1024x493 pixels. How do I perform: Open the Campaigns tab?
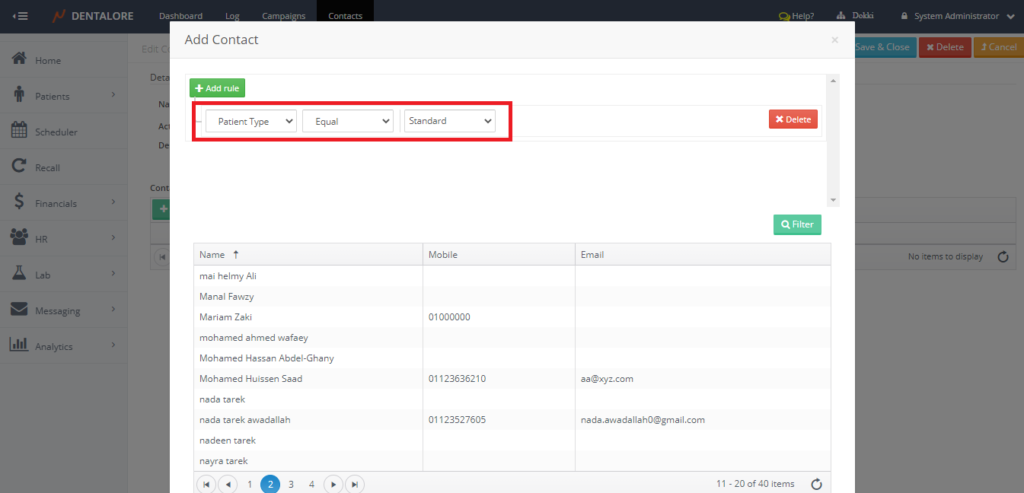[284, 16]
